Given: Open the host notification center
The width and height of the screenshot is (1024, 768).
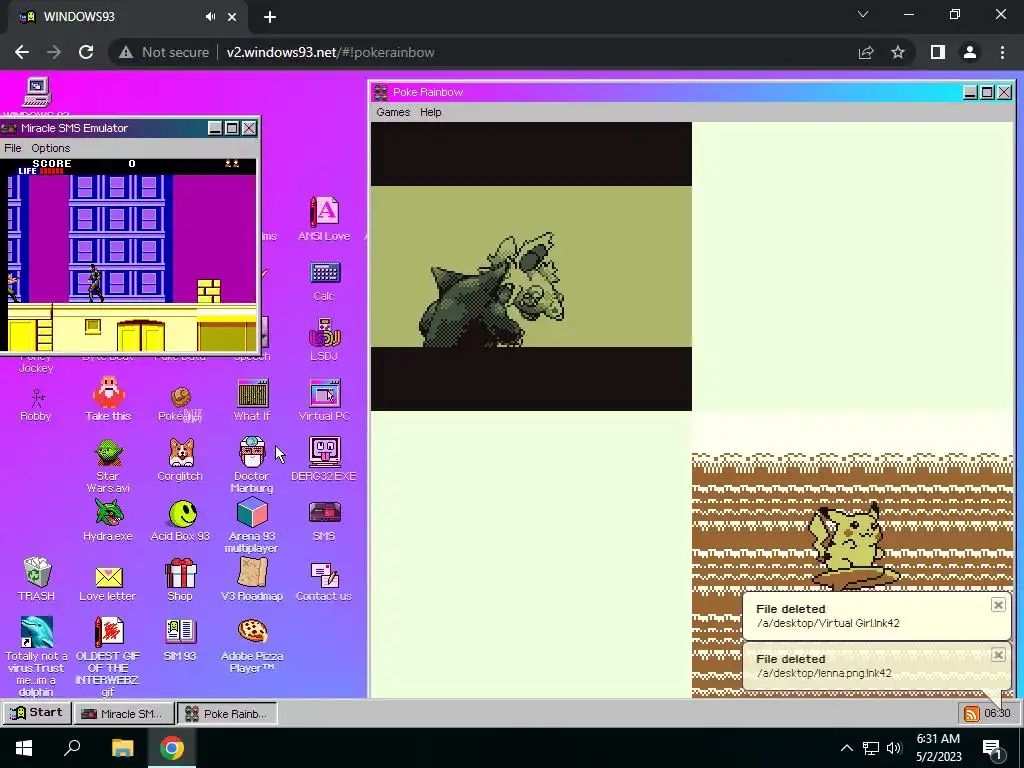Looking at the screenshot, I should [993, 748].
